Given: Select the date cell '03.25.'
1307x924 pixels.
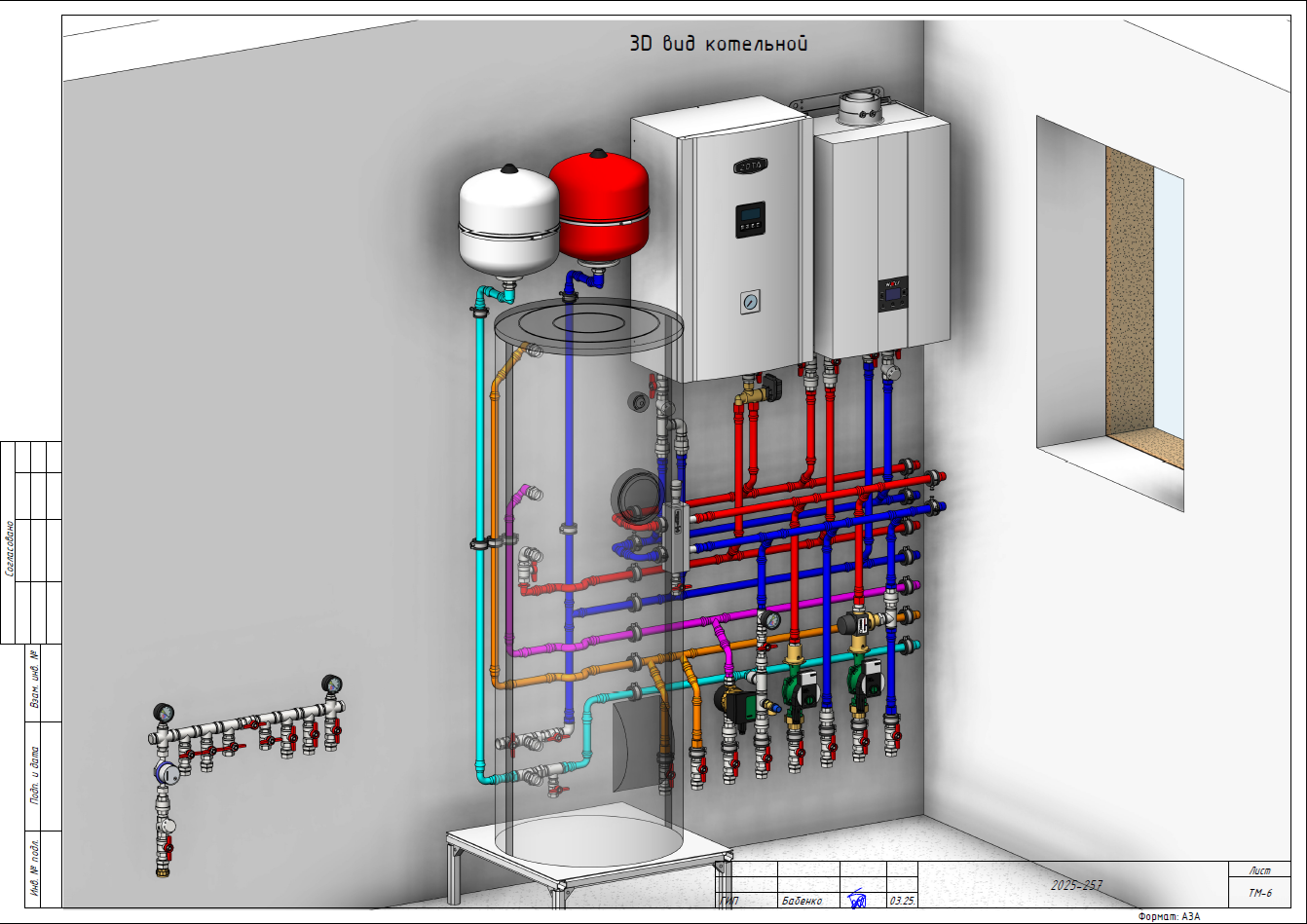Looking at the screenshot, I should [x=902, y=901].
